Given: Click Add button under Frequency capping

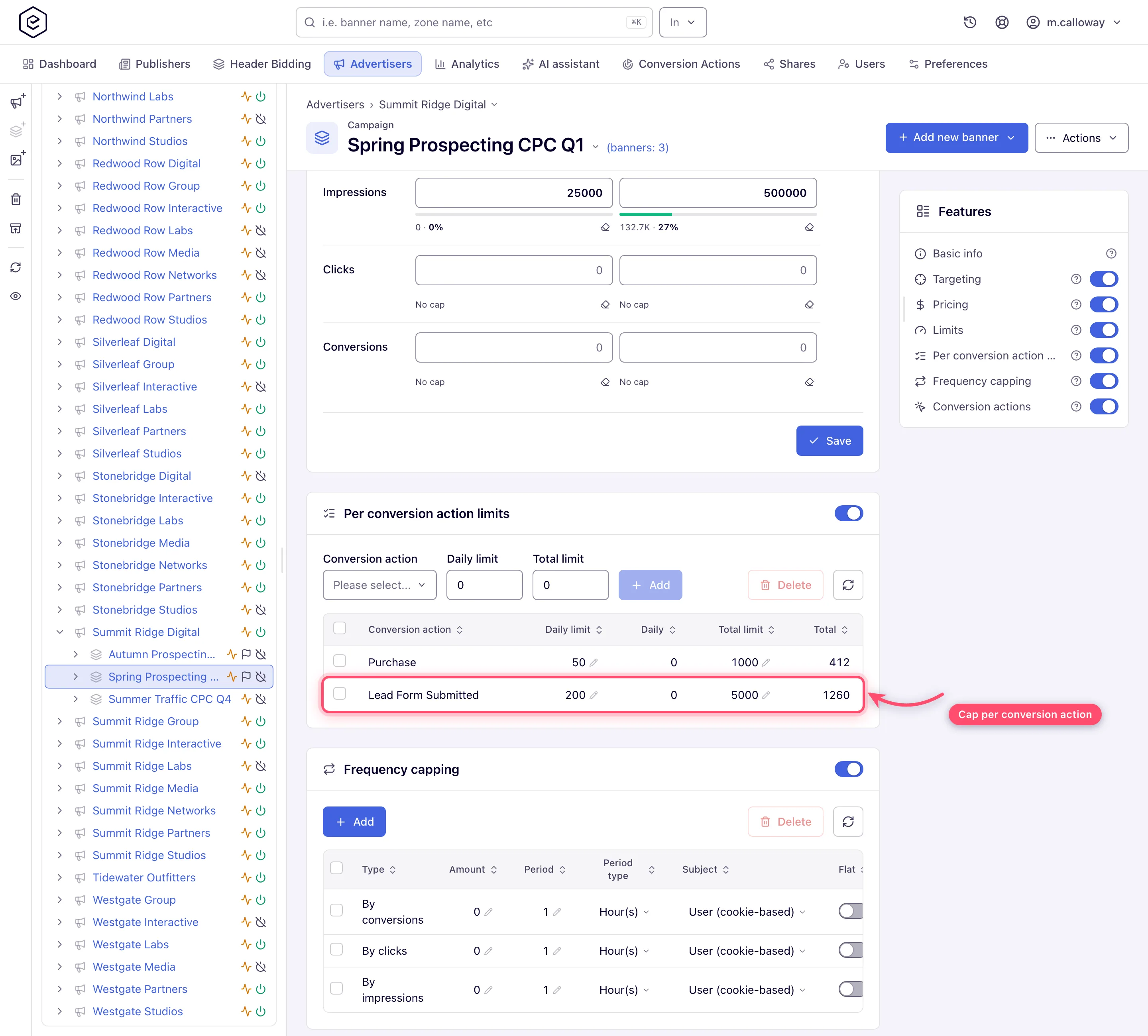Looking at the screenshot, I should click(354, 821).
